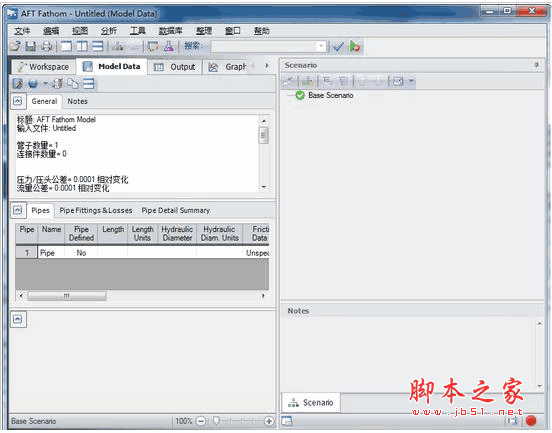Viewport: 552px width, 433px height.
Task: Open the 窗口 menu
Action: [233, 31]
